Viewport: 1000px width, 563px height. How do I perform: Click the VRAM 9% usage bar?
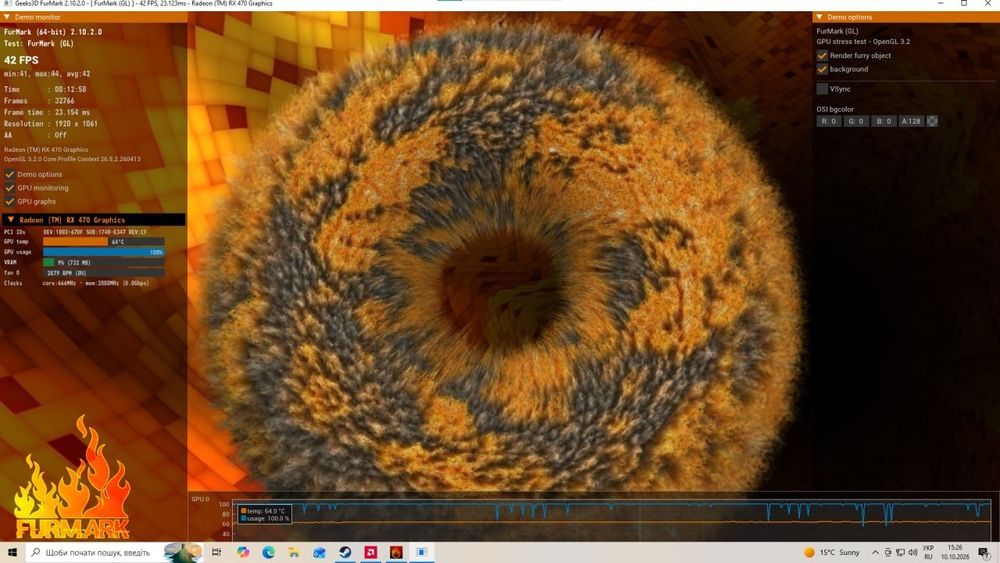click(103, 262)
